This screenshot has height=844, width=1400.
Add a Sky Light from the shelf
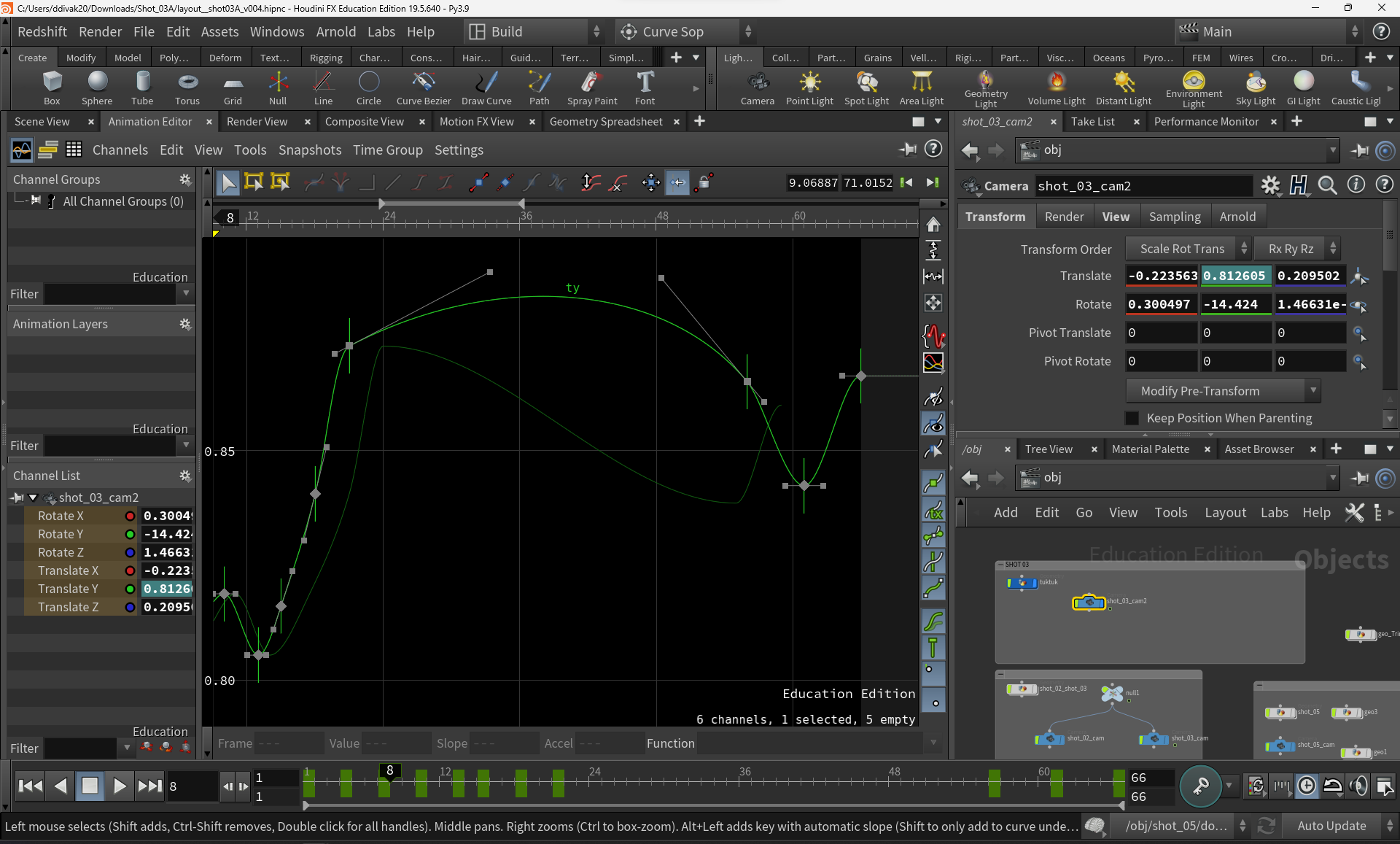[1256, 88]
